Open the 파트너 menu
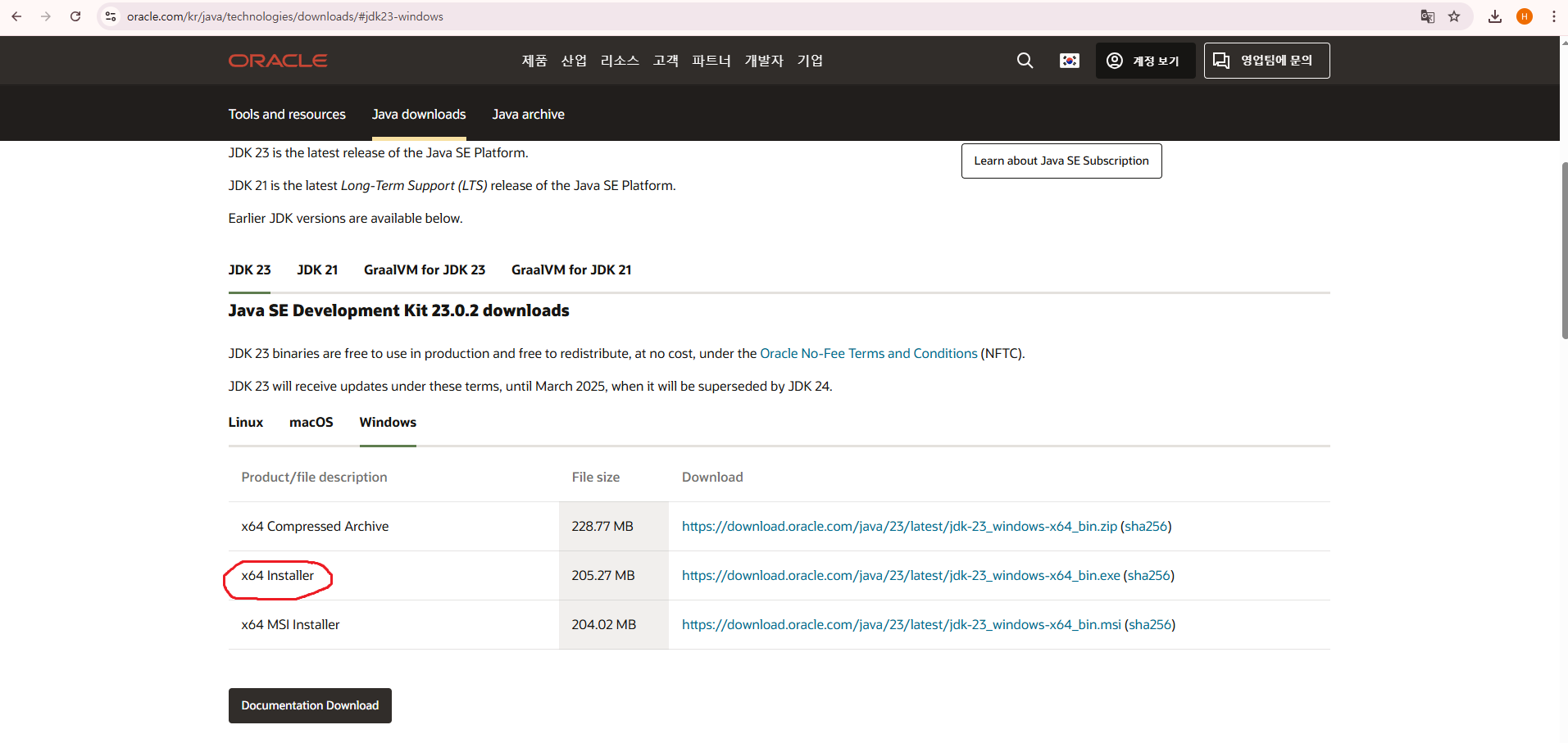This screenshot has height=743, width=1568. click(711, 61)
